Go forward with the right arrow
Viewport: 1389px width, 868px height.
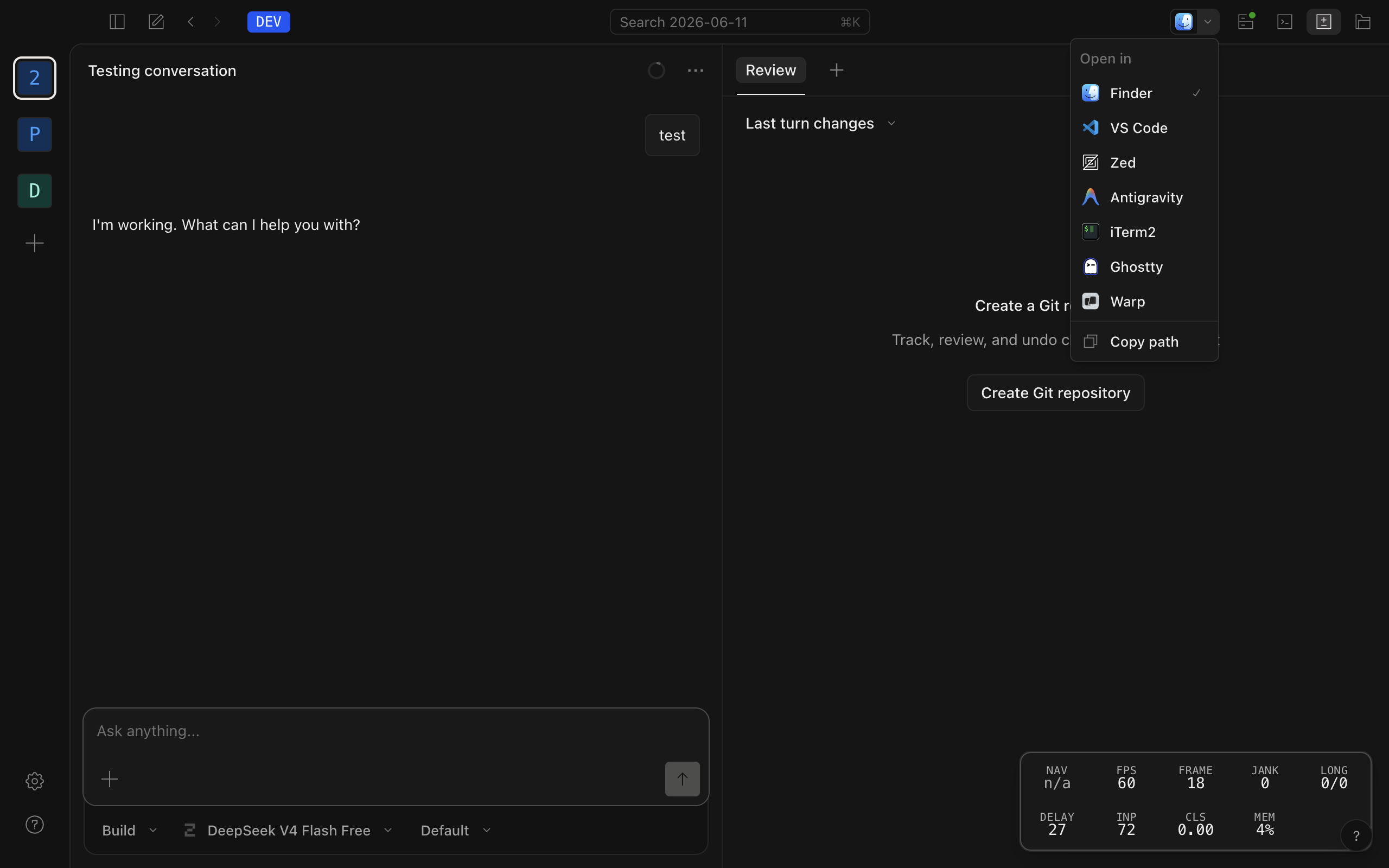point(217,22)
